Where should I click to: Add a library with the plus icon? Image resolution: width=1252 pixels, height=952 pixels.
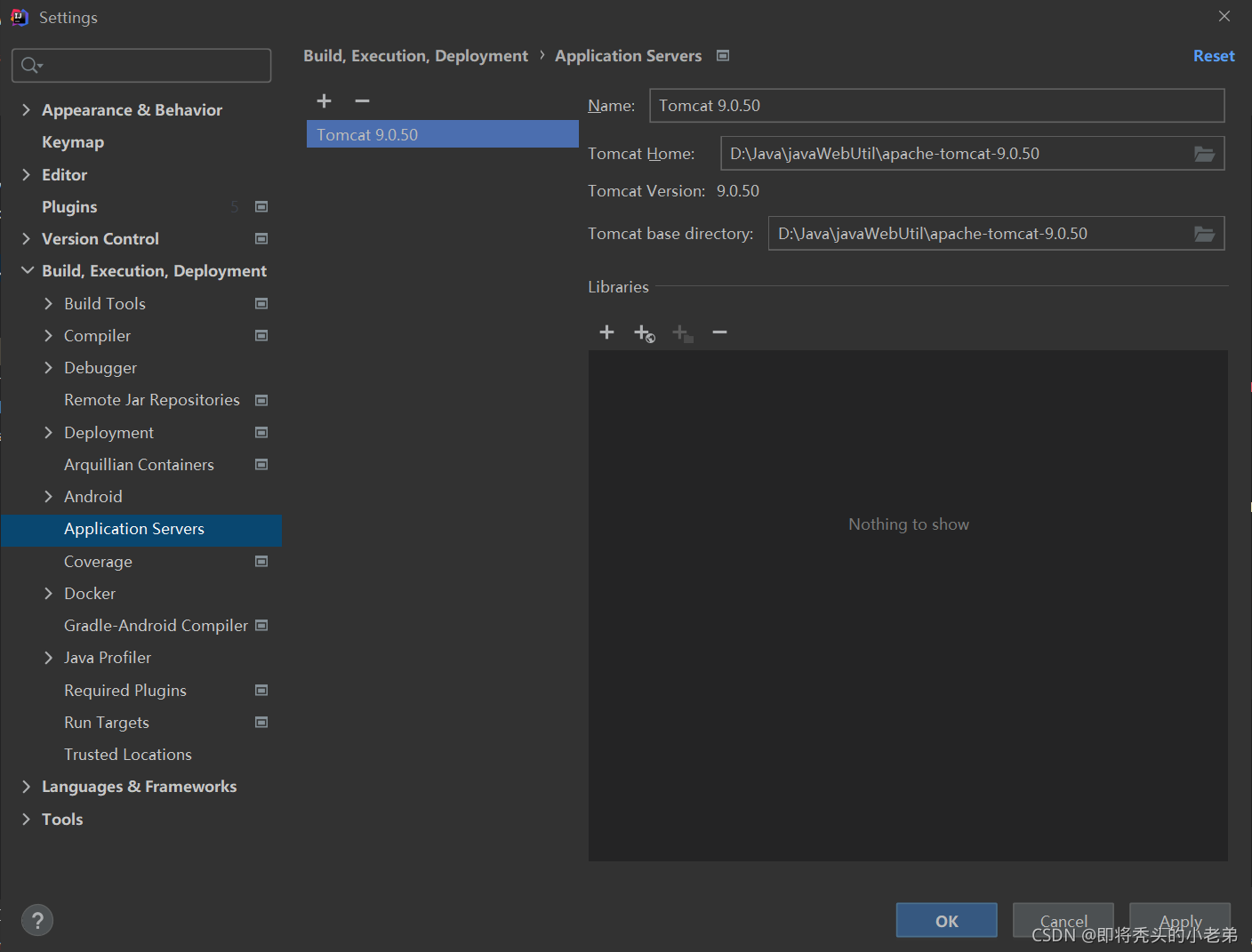(607, 332)
